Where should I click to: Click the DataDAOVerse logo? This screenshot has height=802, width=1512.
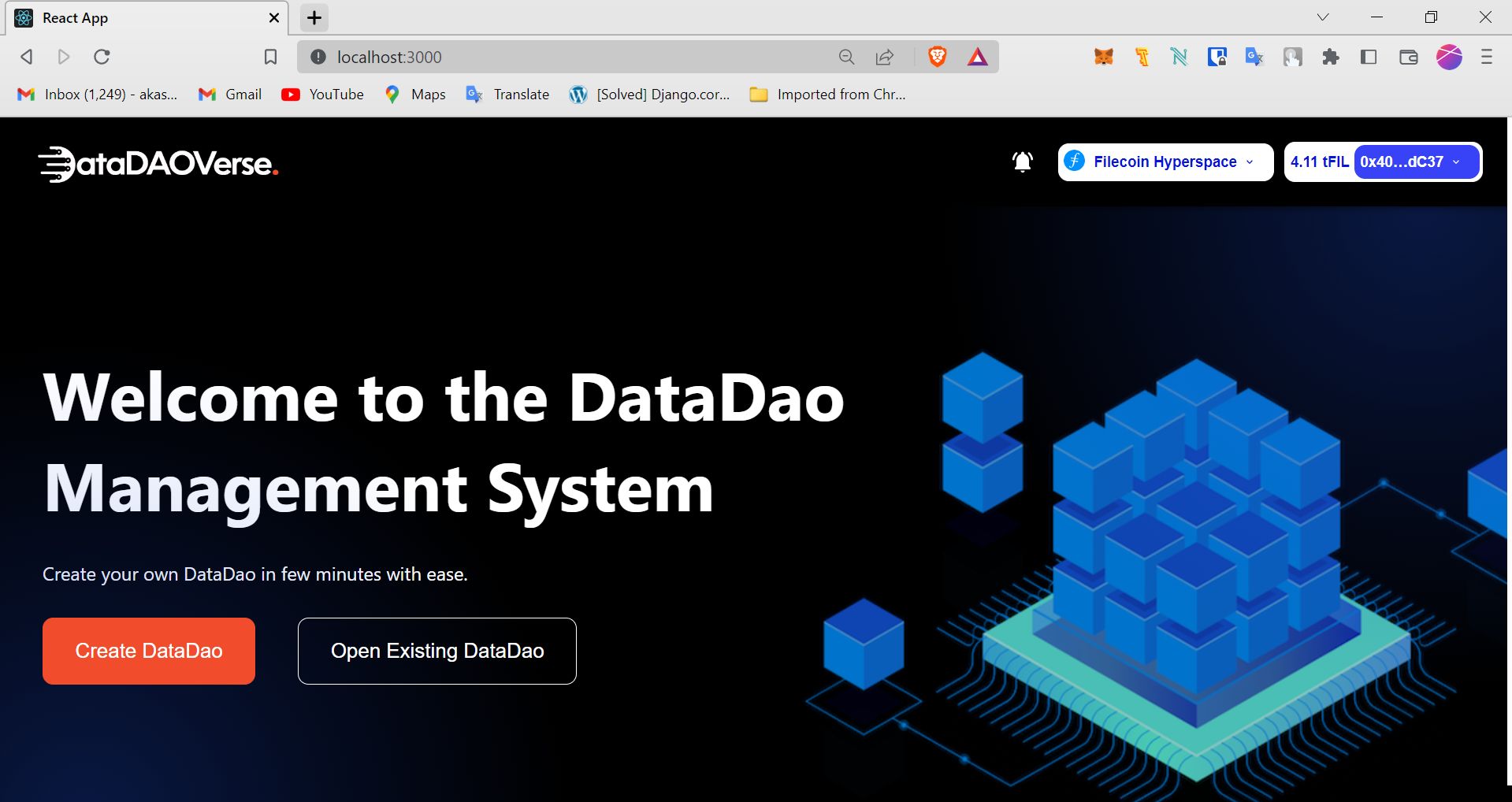158,164
